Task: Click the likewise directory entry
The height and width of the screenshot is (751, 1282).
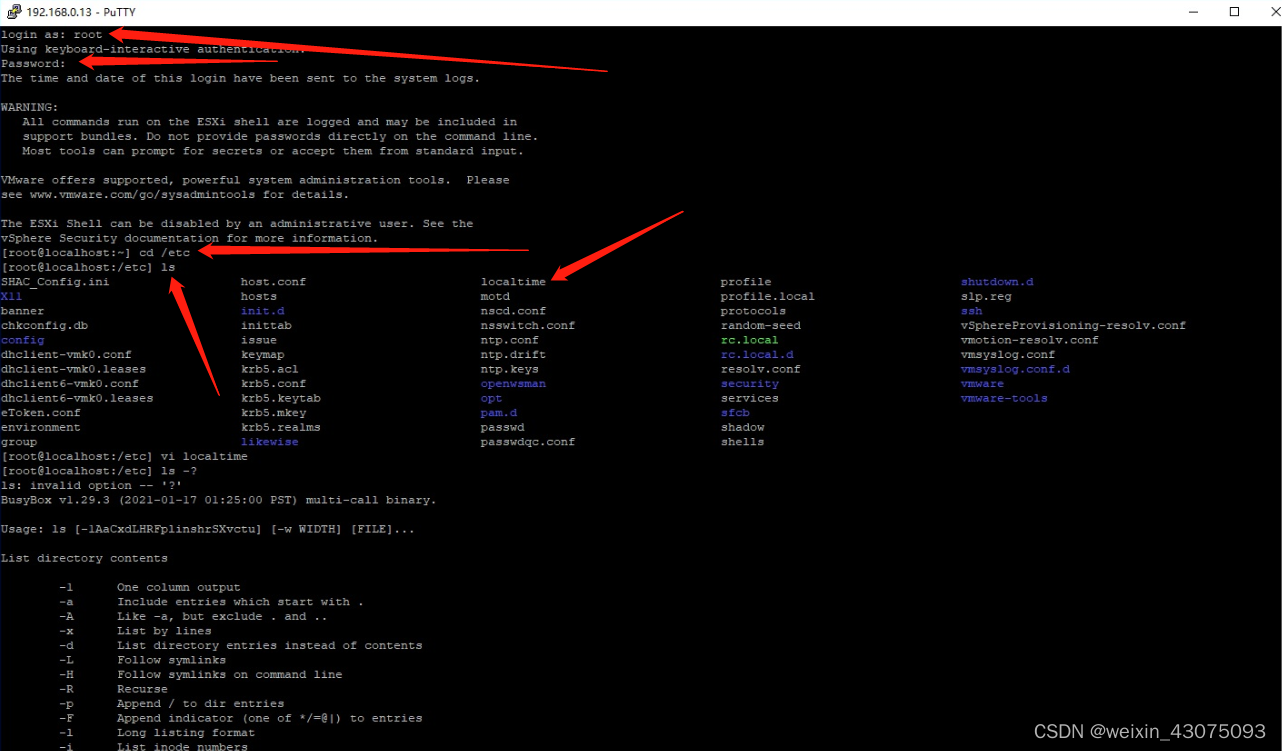Action: pos(270,441)
